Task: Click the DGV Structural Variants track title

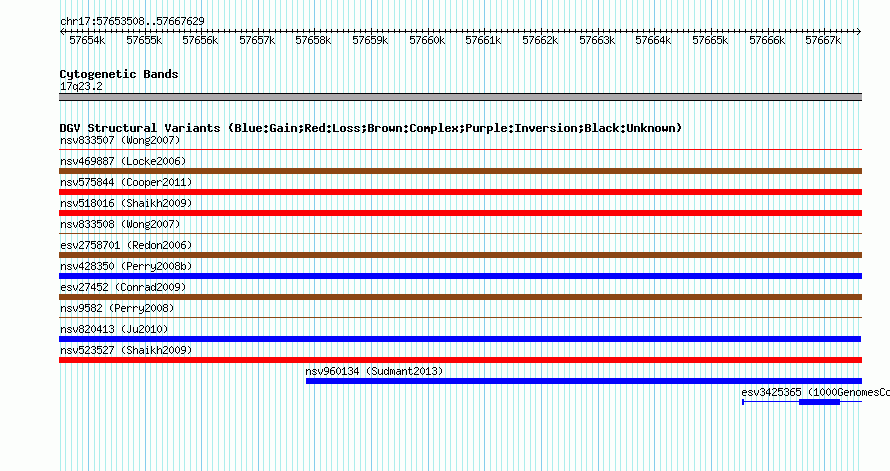Action: [x=371, y=128]
